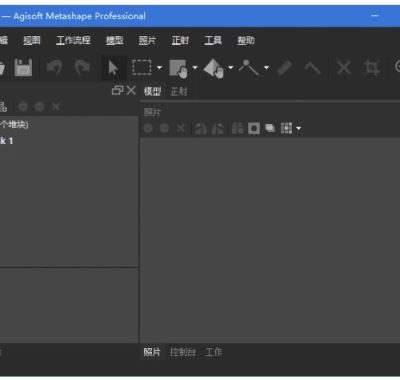The image size is (400, 380).
Task: Open the thumbnail view mode dropdown arrow
Action: (299, 128)
